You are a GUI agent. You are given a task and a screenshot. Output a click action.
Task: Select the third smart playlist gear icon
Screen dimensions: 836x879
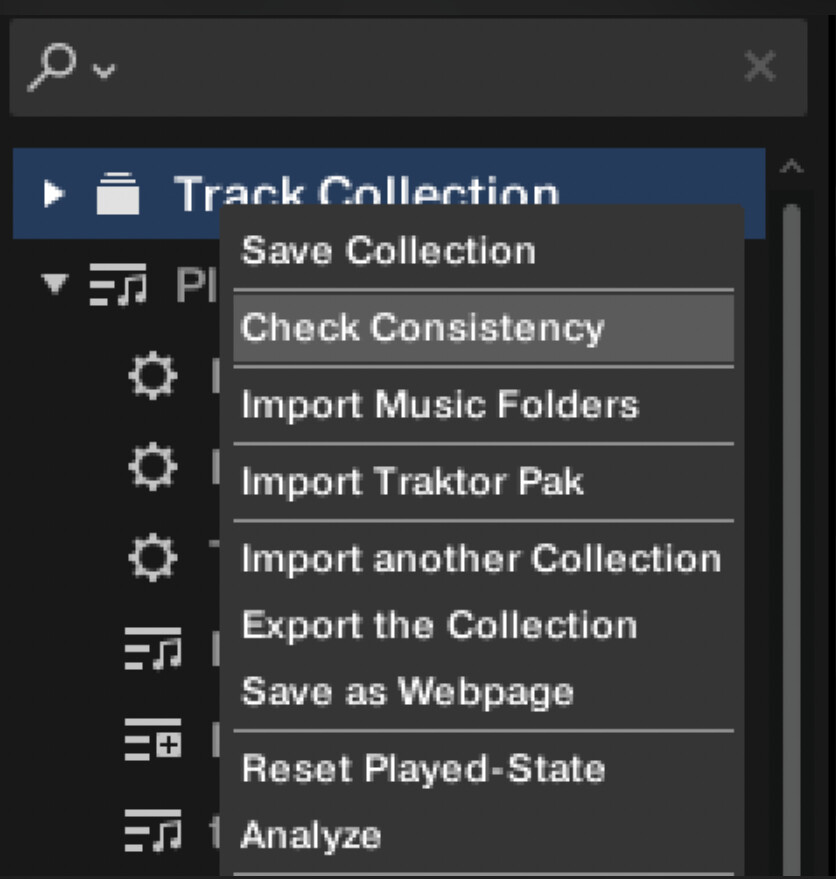[152, 557]
